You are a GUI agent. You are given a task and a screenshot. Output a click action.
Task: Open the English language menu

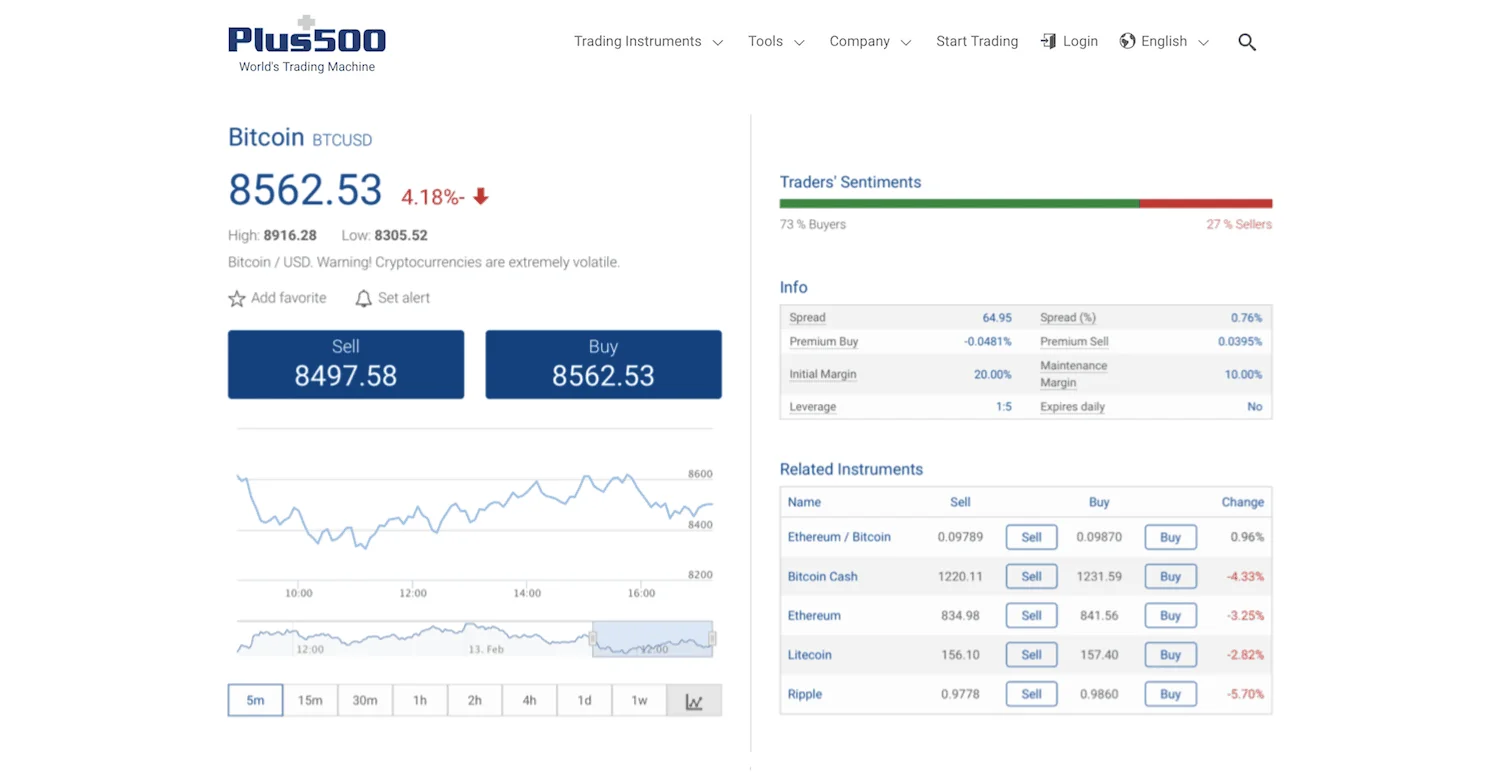click(1163, 41)
